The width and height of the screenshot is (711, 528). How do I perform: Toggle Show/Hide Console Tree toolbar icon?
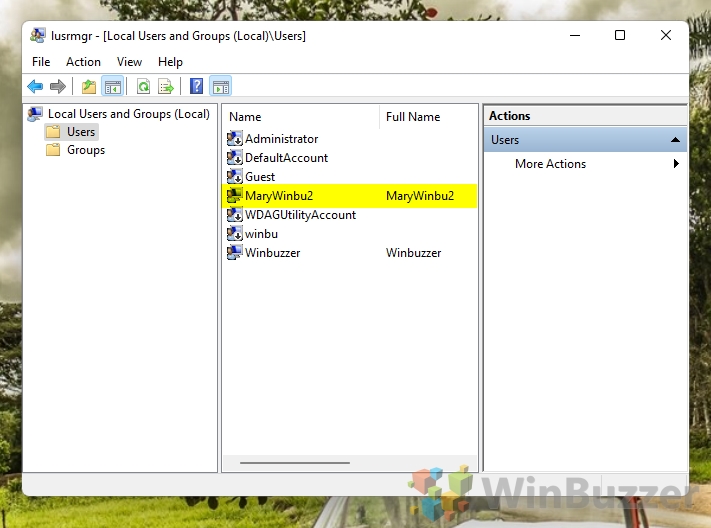pos(112,86)
